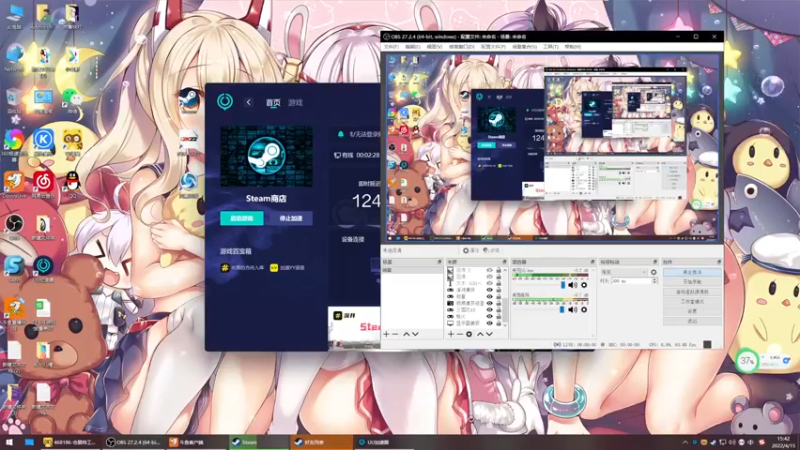Open the Steam desktop shortcut icon
This screenshot has width=800, height=450.
coord(189,100)
